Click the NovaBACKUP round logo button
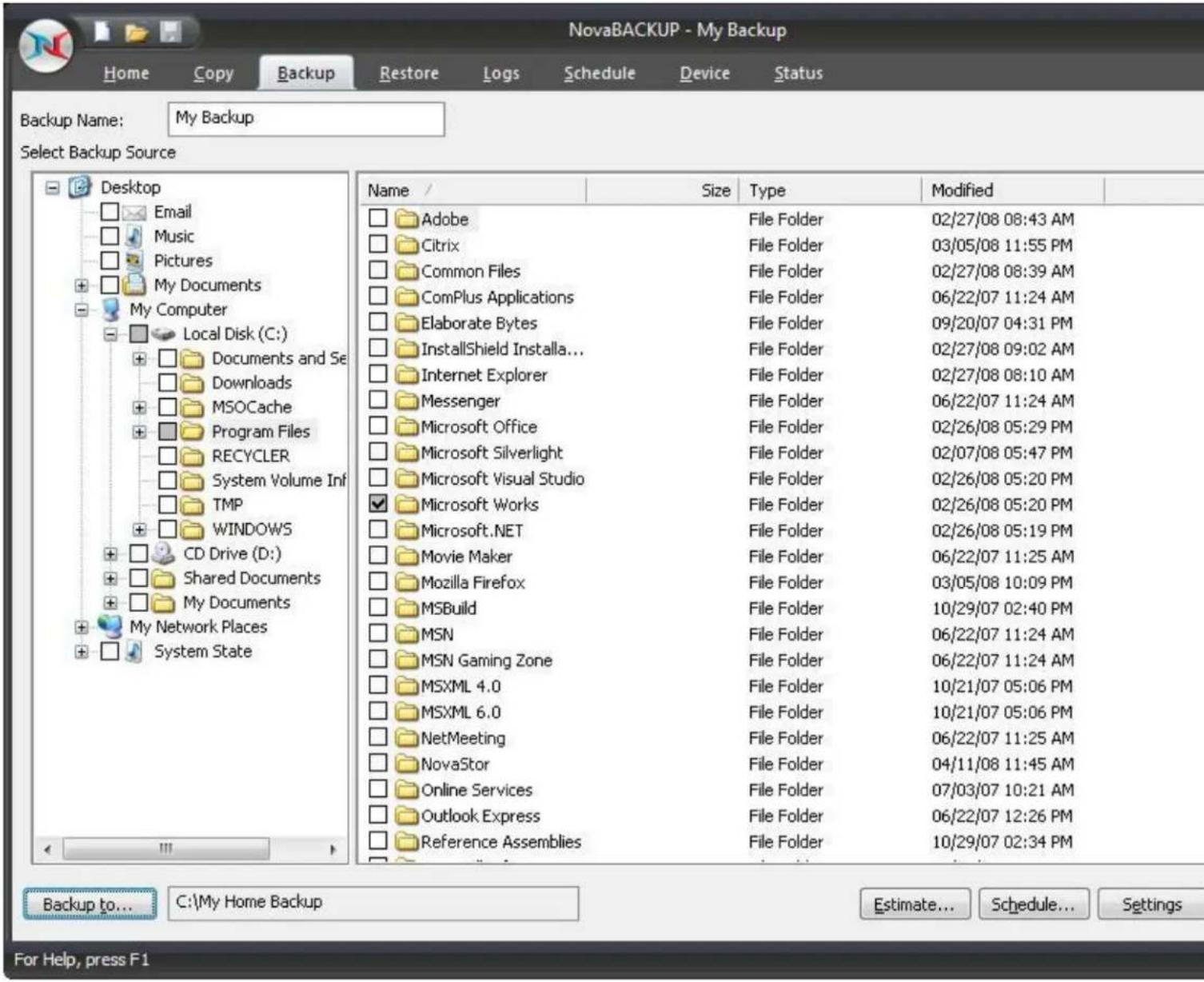The width and height of the screenshot is (1204, 982). [46, 45]
